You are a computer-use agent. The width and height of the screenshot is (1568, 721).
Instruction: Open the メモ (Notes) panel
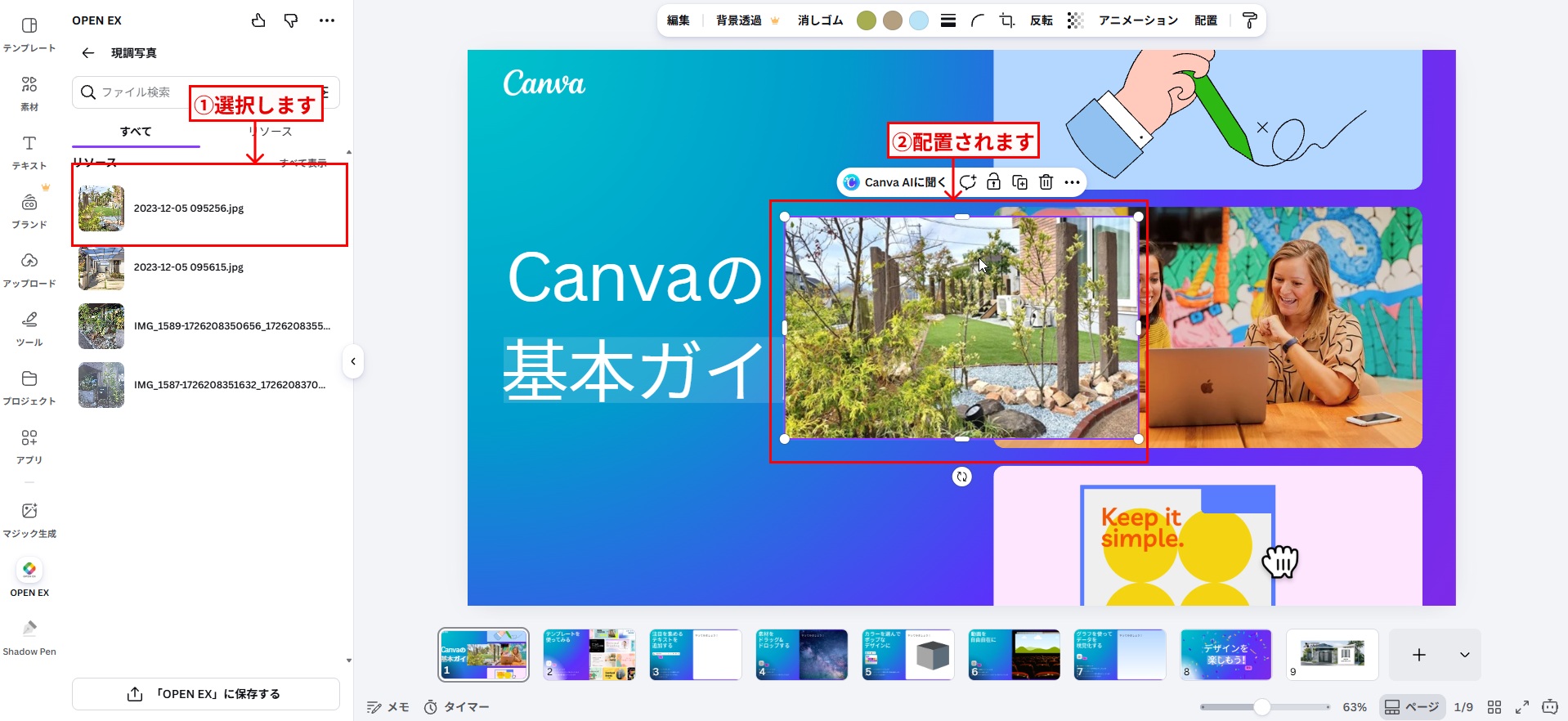pos(388,707)
